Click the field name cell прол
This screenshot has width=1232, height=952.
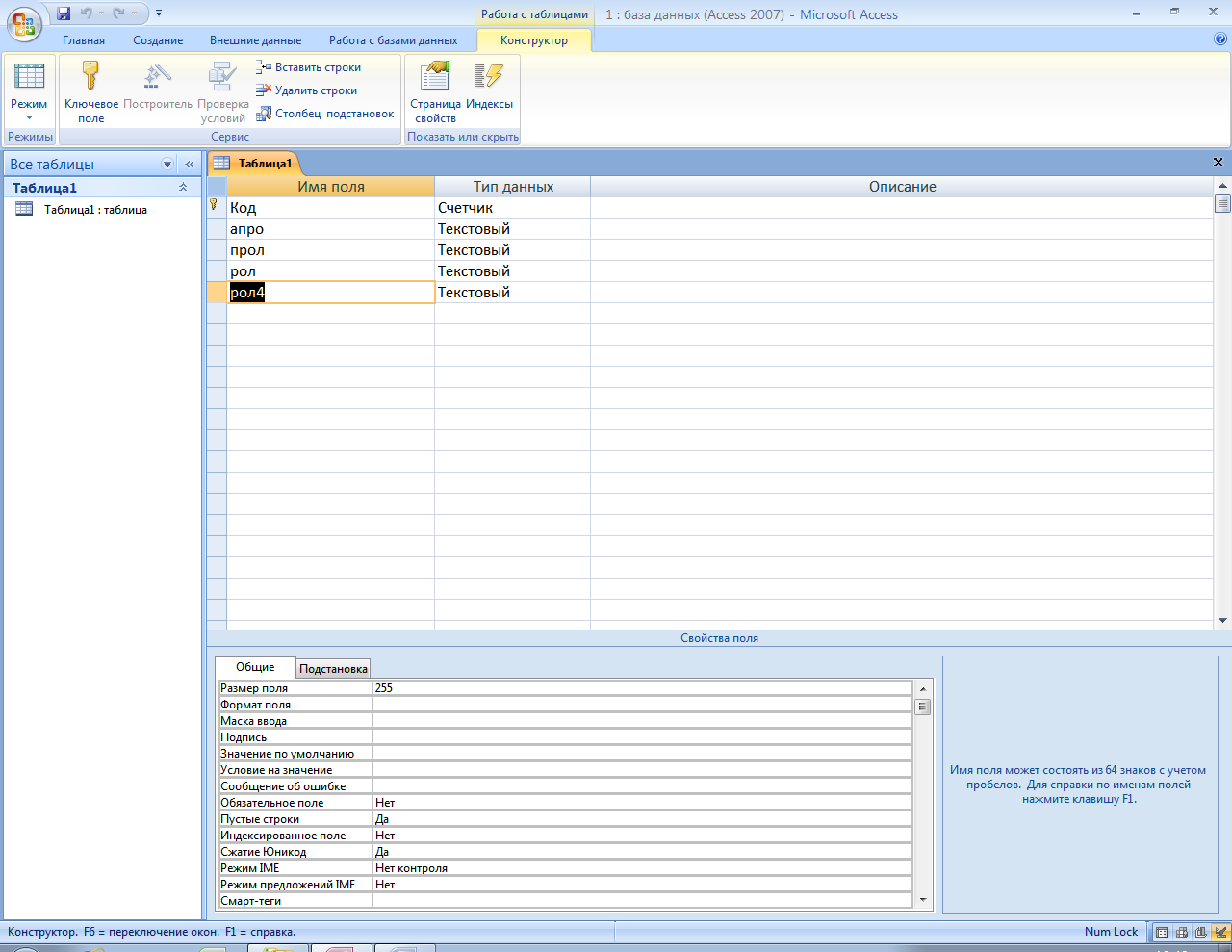[331, 250]
